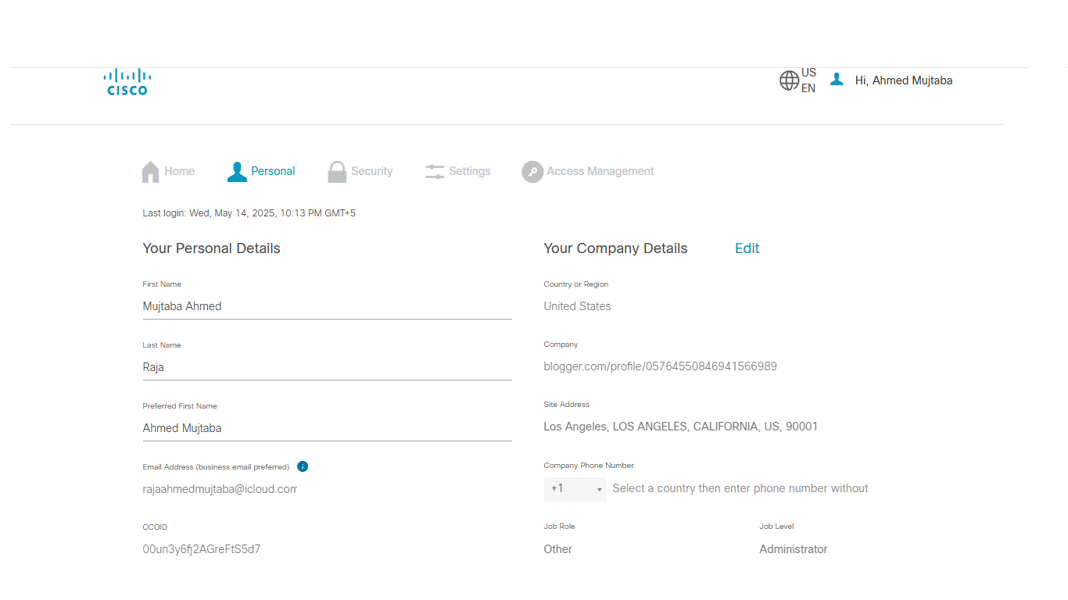1068x600 pixels.
Task: Click the Cisco logo
Action: [x=127, y=81]
